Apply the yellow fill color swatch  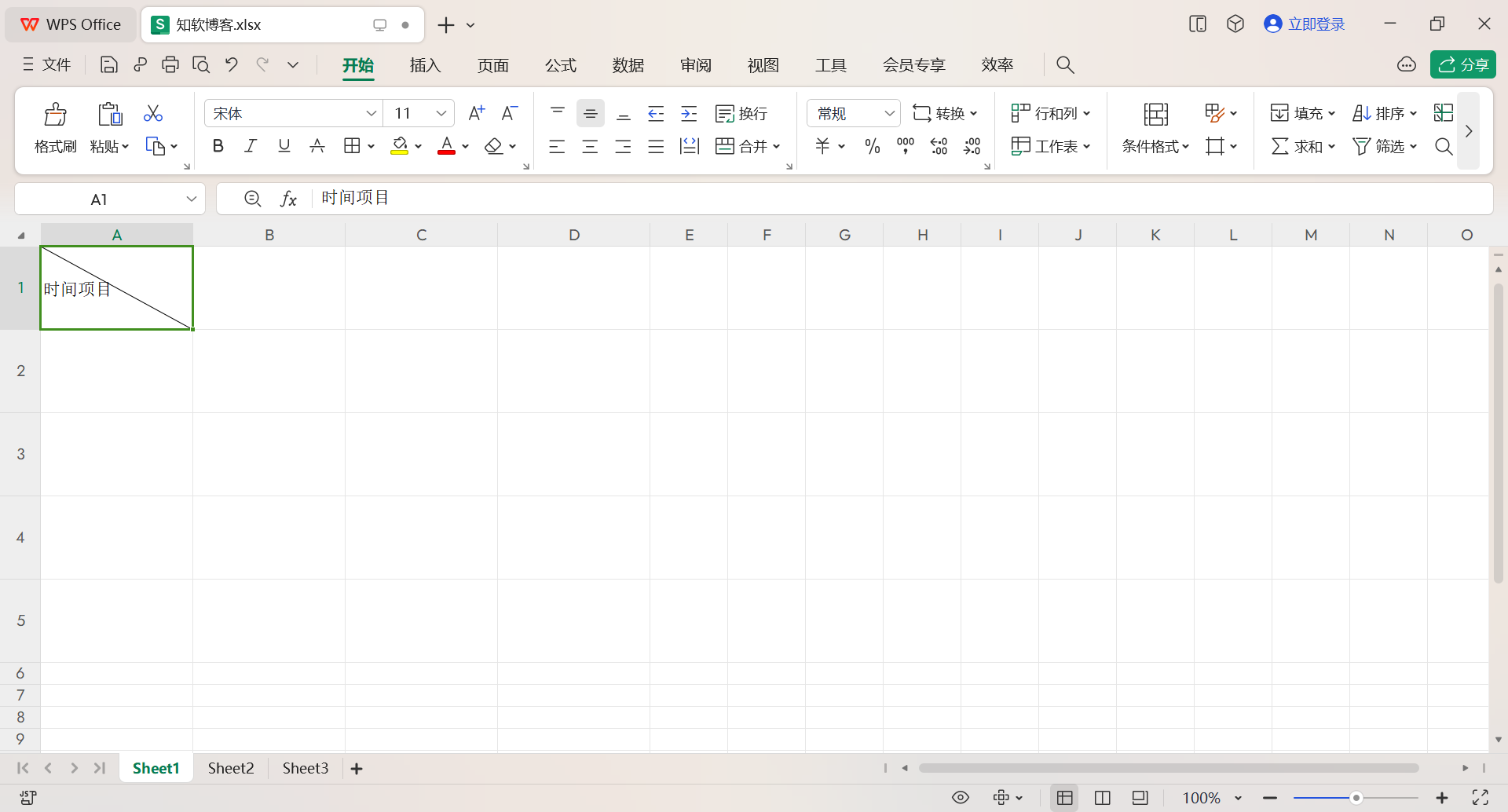point(400,146)
